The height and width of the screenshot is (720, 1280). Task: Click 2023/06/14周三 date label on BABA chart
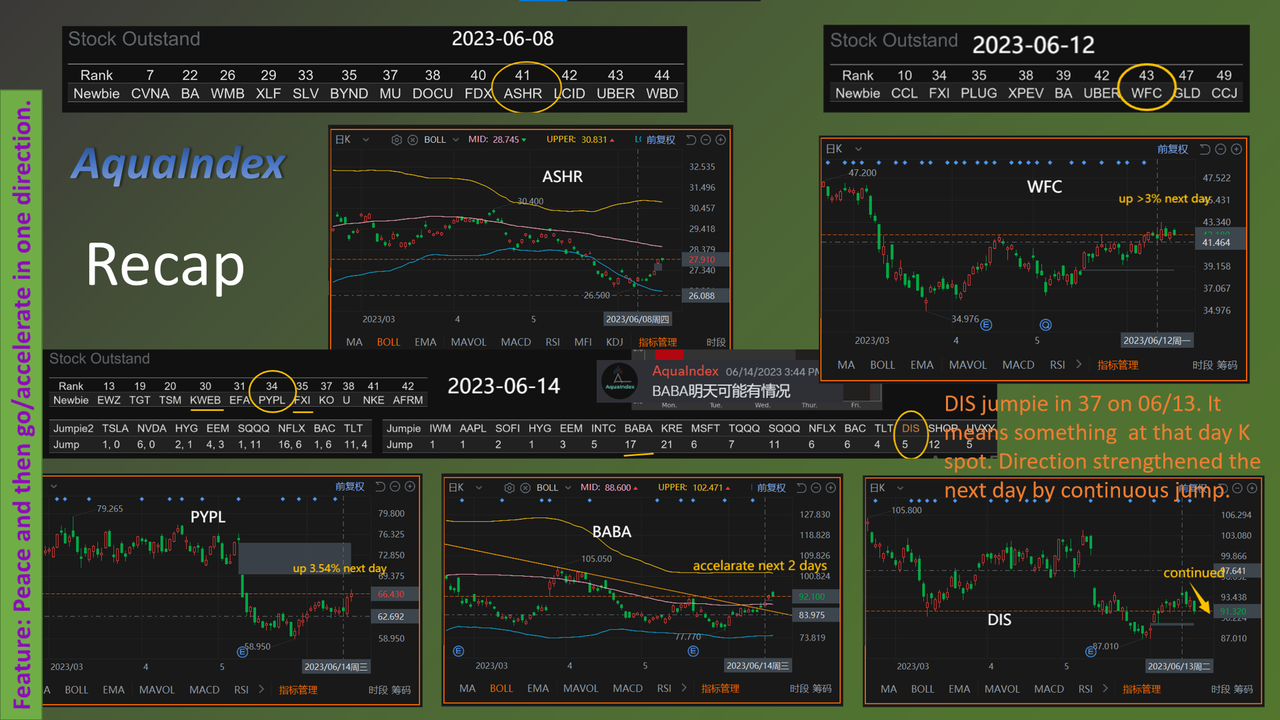pyautogui.click(x=758, y=665)
